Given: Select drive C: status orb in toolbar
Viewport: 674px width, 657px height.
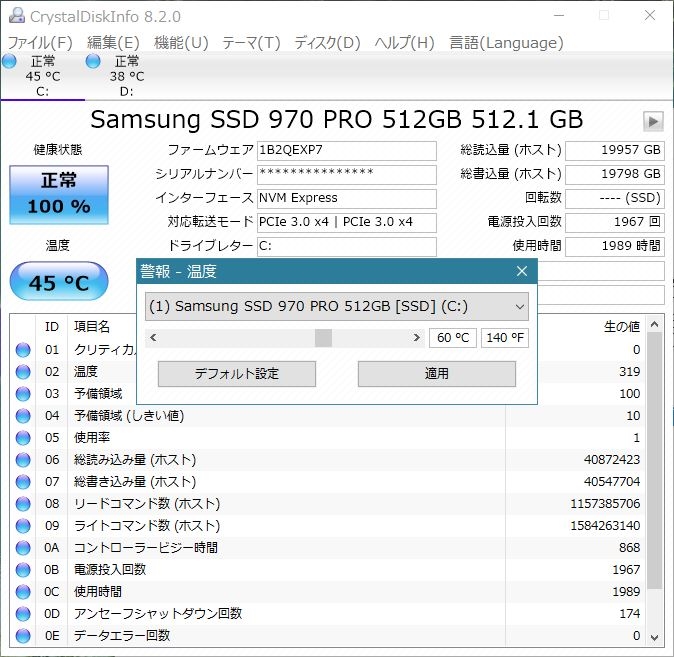Looking at the screenshot, I should point(10,62).
